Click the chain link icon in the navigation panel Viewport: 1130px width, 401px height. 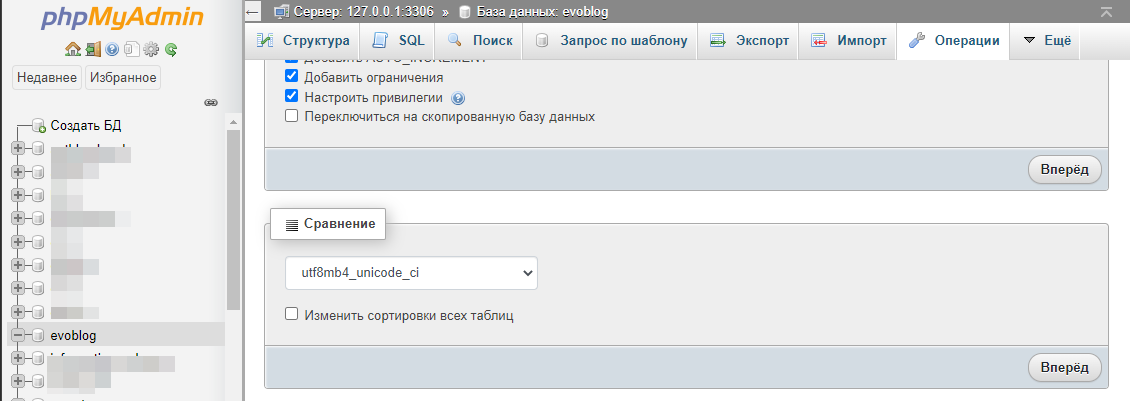pos(210,102)
